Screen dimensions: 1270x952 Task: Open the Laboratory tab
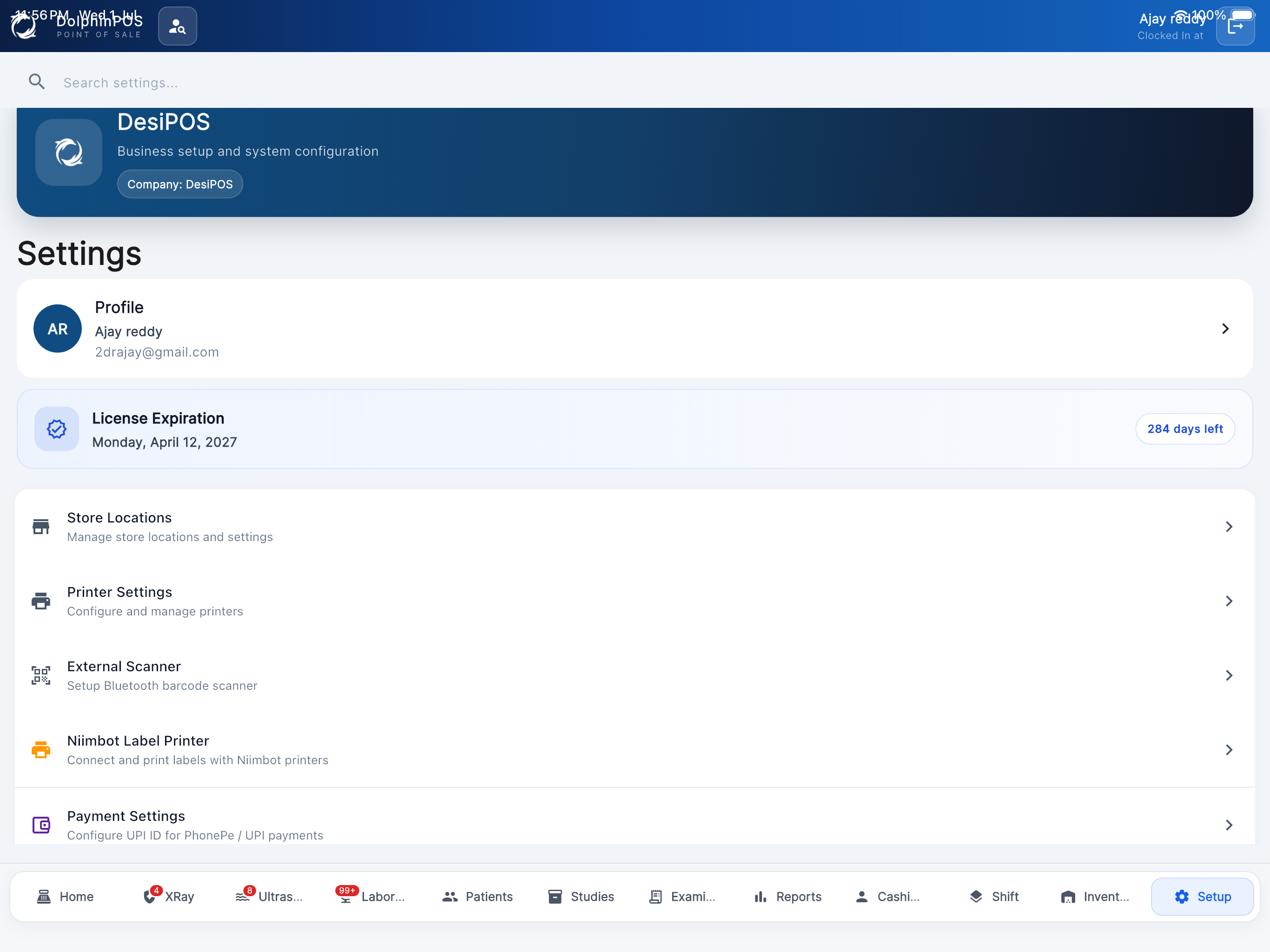(371, 896)
